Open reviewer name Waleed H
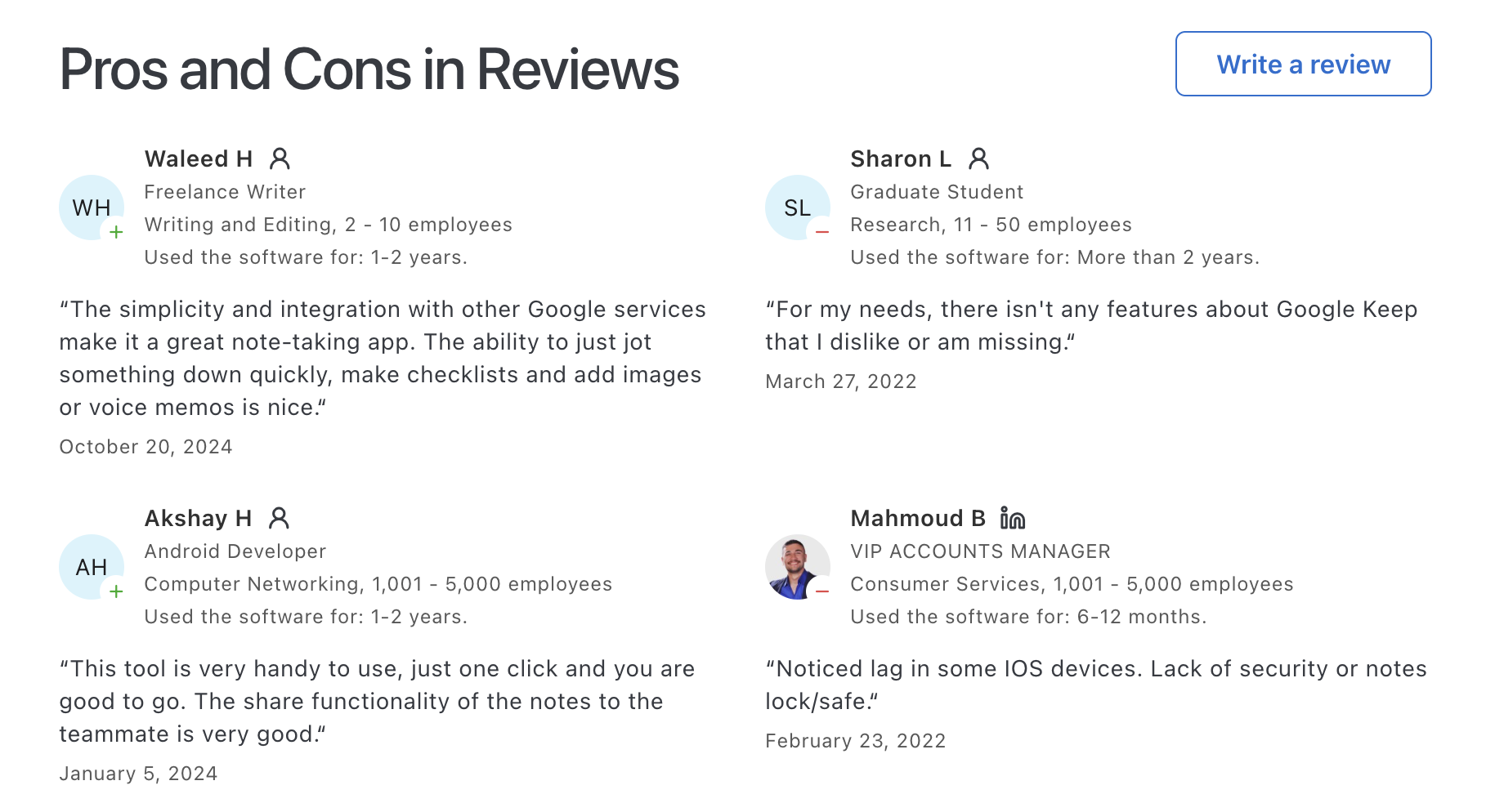This screenshot has height=812, width=1504. pyautogui.click(x=199, y=158)
